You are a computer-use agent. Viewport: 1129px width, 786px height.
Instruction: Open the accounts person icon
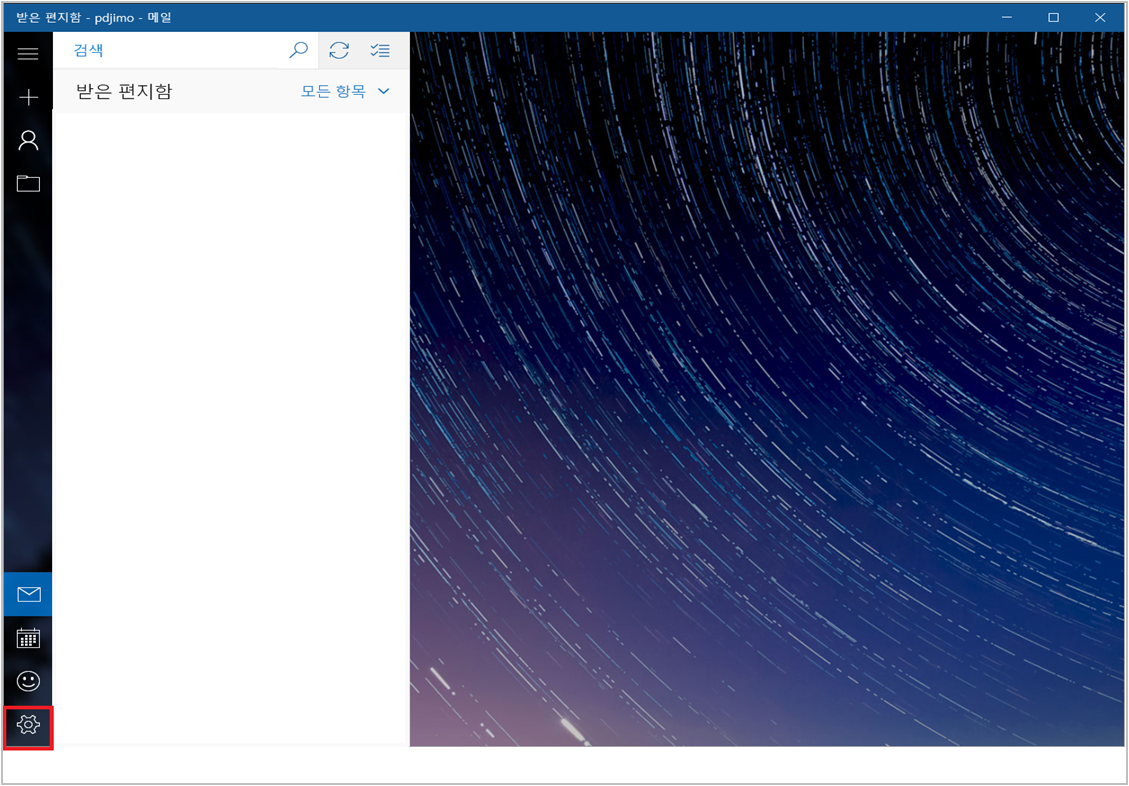click(x=28, y=140)
